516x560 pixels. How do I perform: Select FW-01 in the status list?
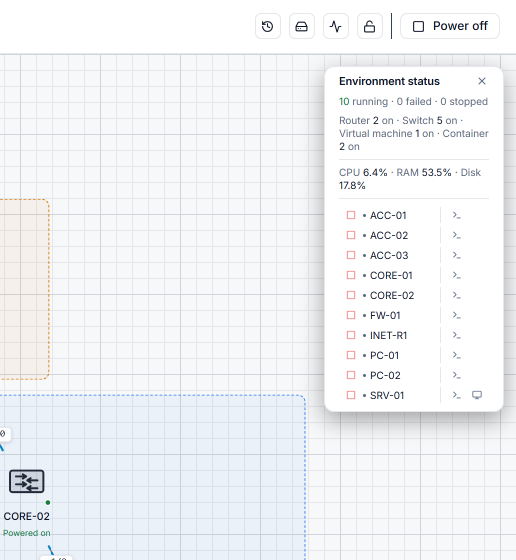[385, 315]
